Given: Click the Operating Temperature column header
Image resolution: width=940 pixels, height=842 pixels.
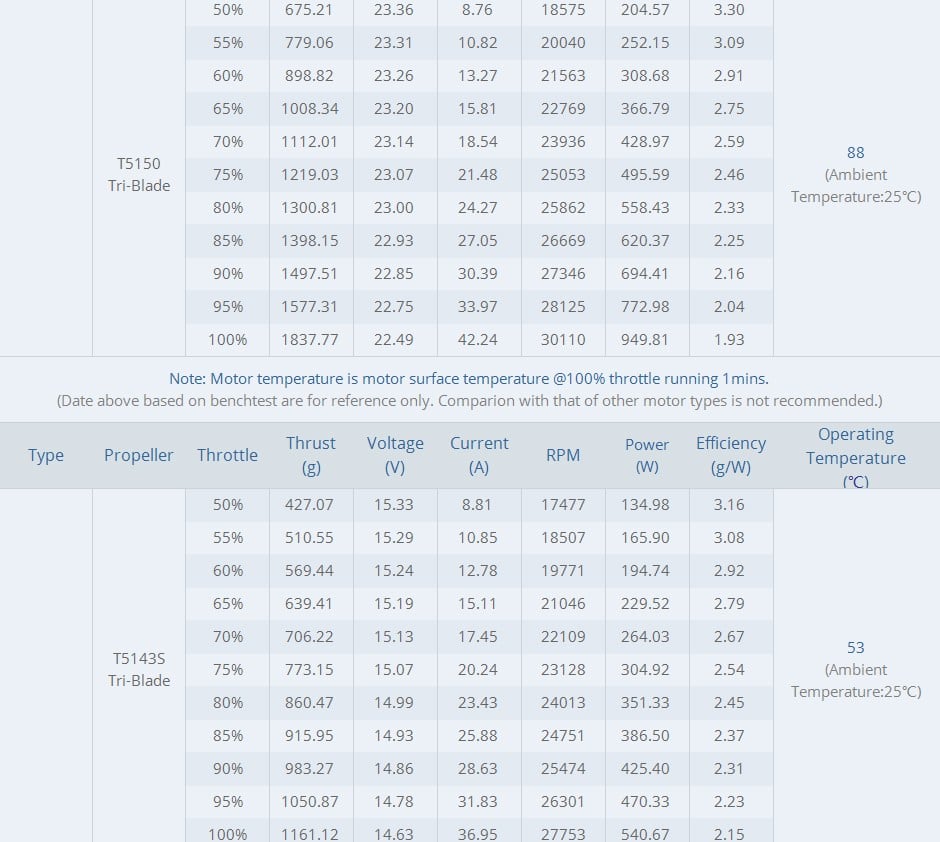Looking at the screenshot, I should [855, 457].
